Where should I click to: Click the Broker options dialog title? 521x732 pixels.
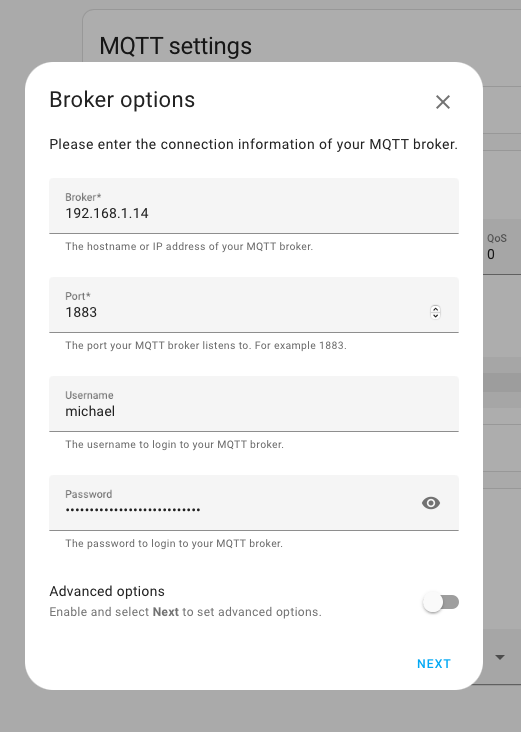click(122, 99)
